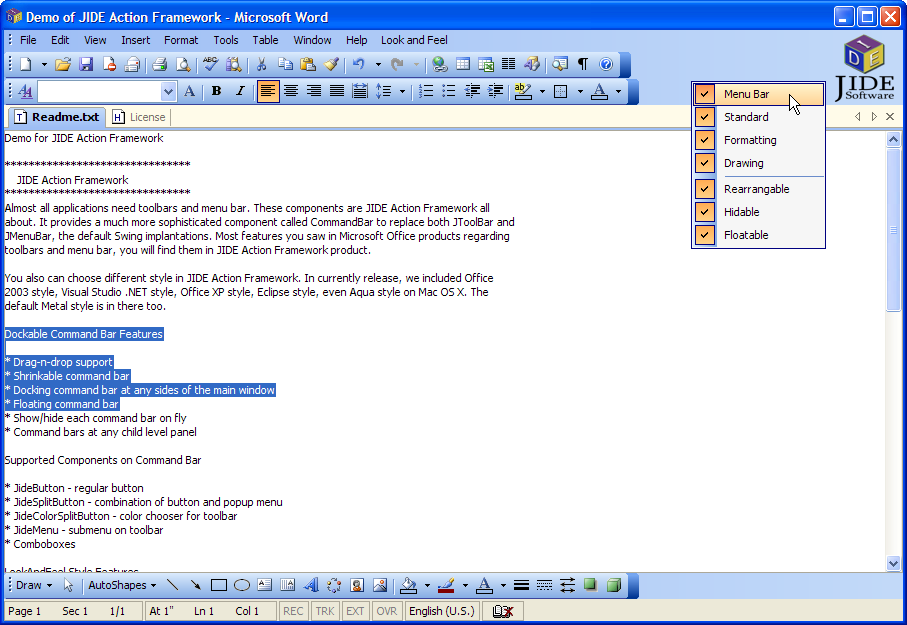907x625 pixels.
Task: Apply the highlight color swatch
Action: [x=523, y=91]
